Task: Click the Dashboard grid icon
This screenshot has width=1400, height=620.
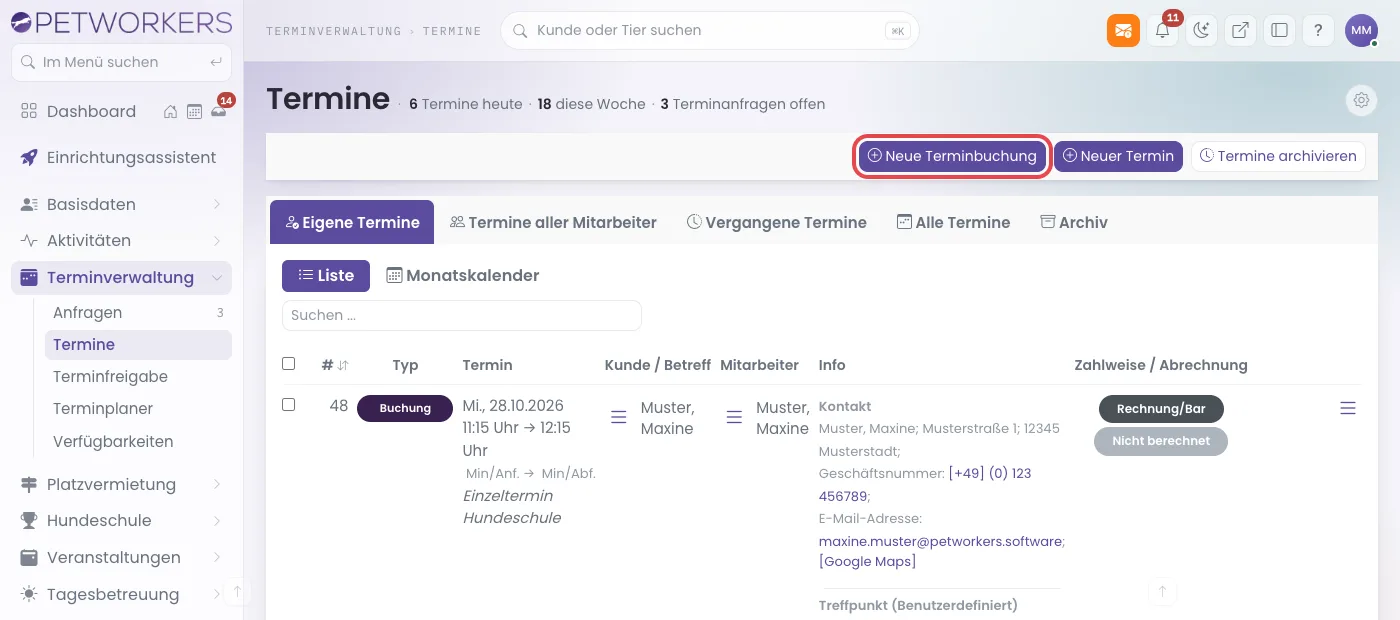Action: [29, 111]
